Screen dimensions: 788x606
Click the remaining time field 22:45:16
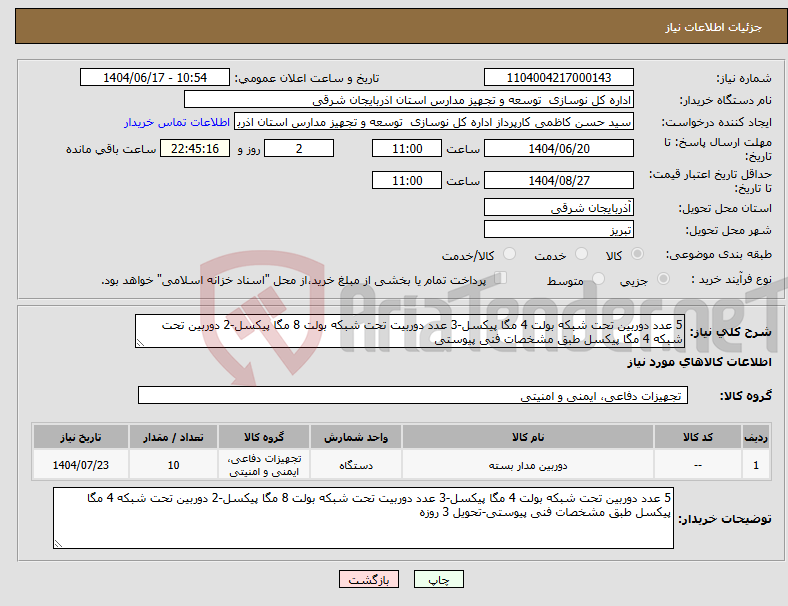195,148
